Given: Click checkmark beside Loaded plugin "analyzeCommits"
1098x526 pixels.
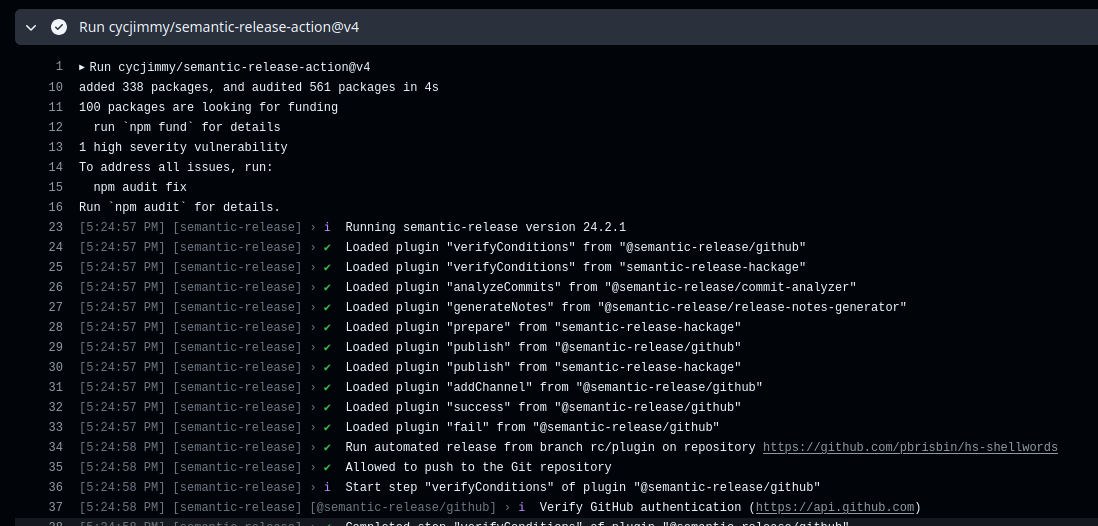Looking at the screenshot, I should coord(327,287).
